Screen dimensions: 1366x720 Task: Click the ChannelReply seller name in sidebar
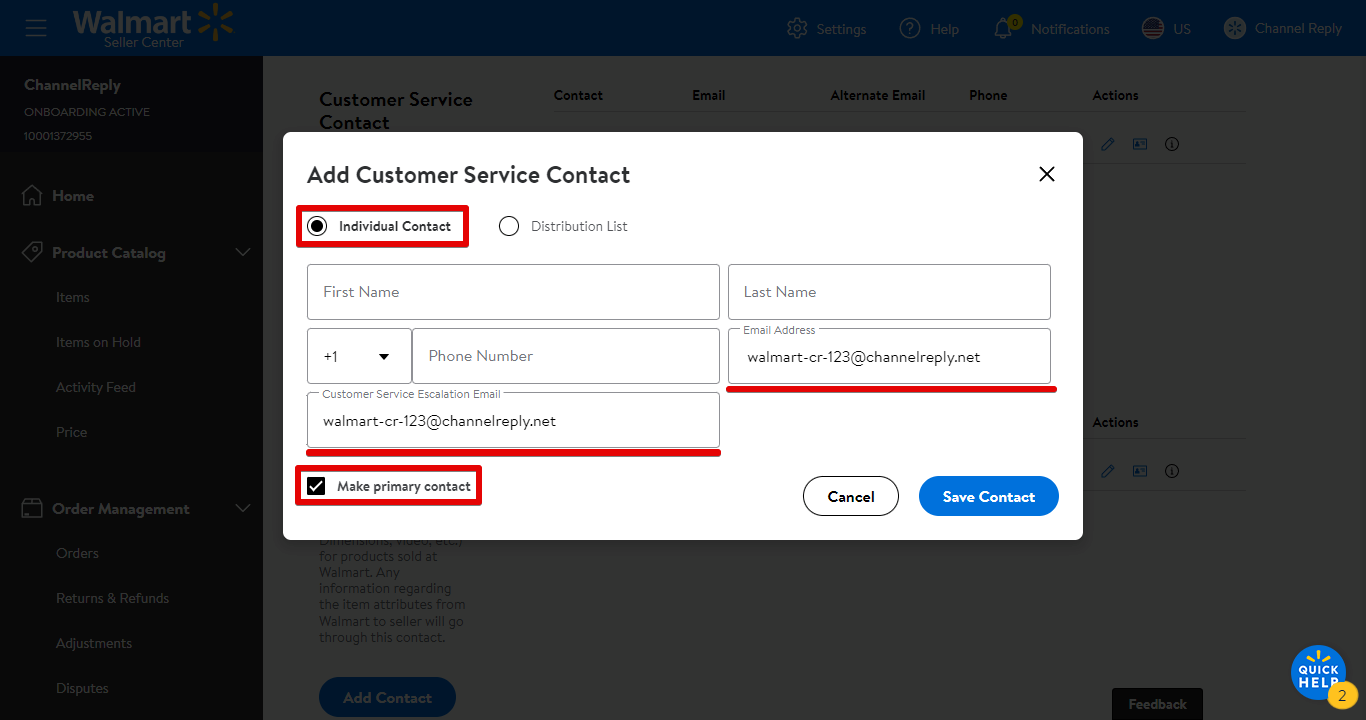click(72, 85)
